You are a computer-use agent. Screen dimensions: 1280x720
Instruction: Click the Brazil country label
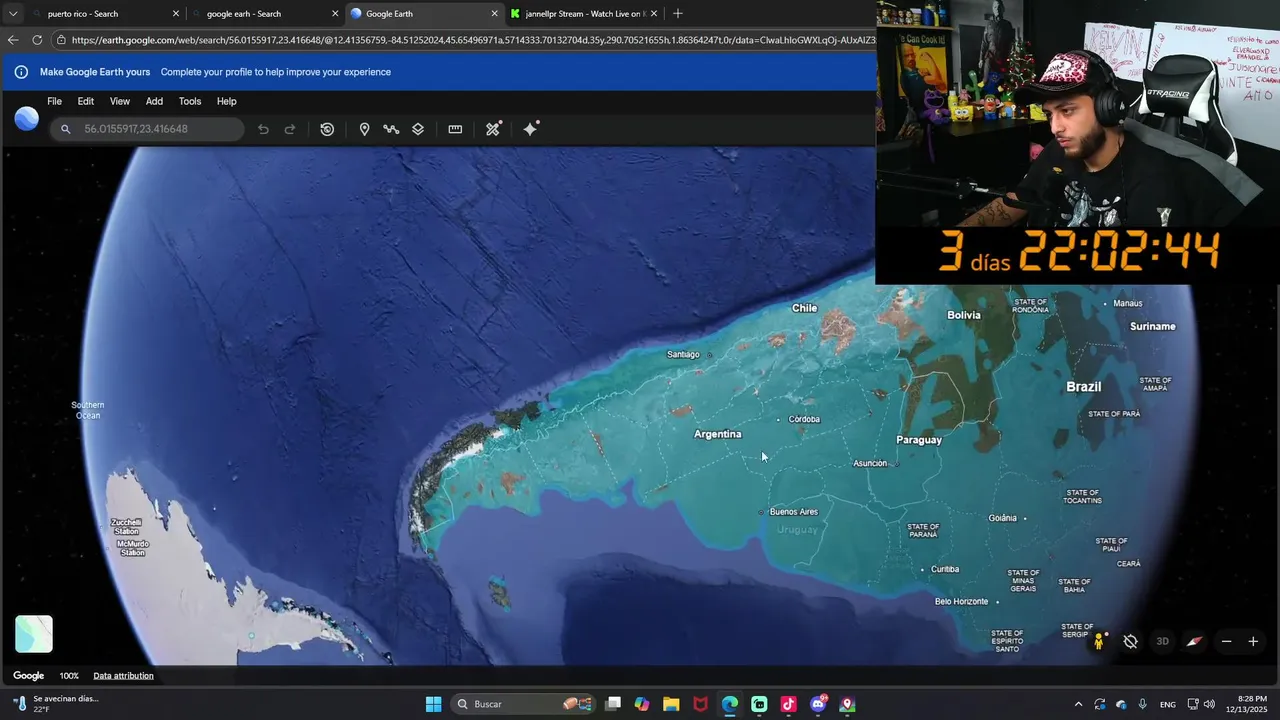(x=1083, y=387)
